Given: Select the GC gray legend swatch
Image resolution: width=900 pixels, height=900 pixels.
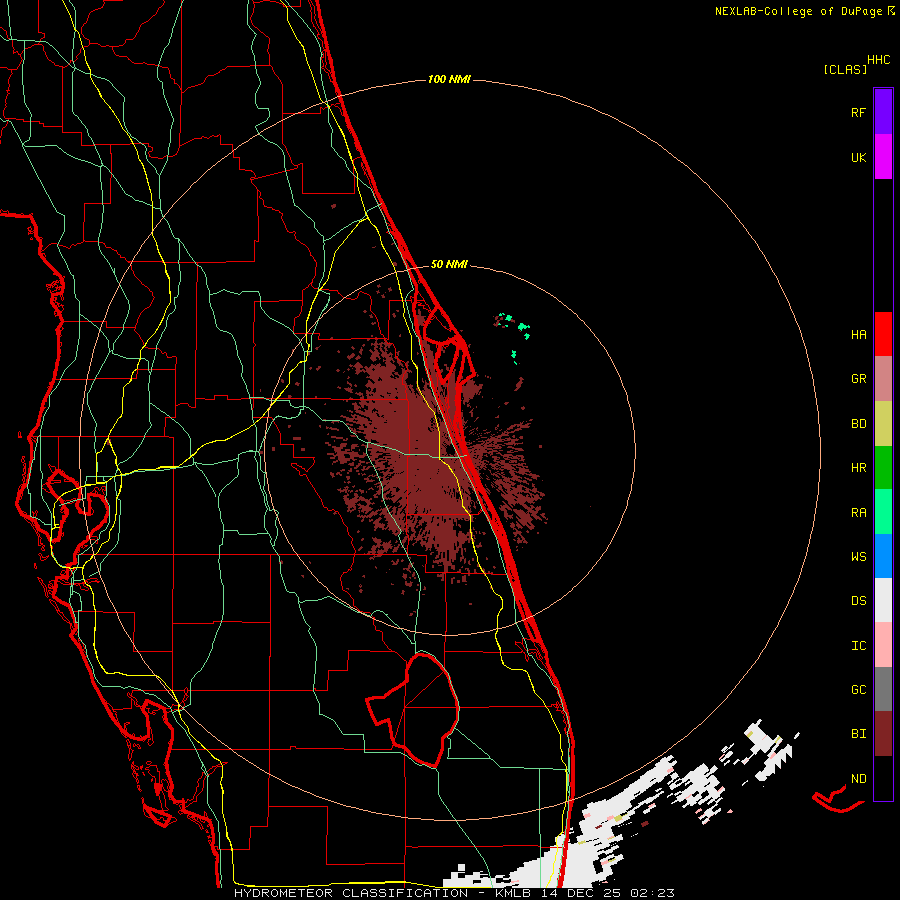Looking at the screenshot, I should [883, 689].
